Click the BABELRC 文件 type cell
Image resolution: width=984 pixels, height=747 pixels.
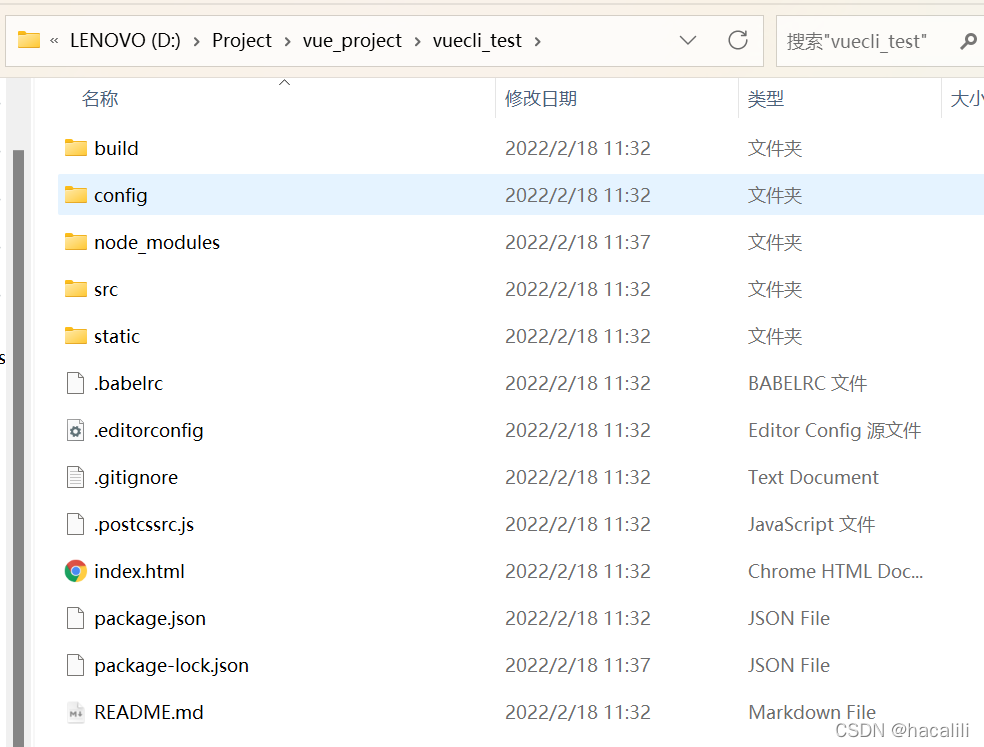tap(807, 383)
